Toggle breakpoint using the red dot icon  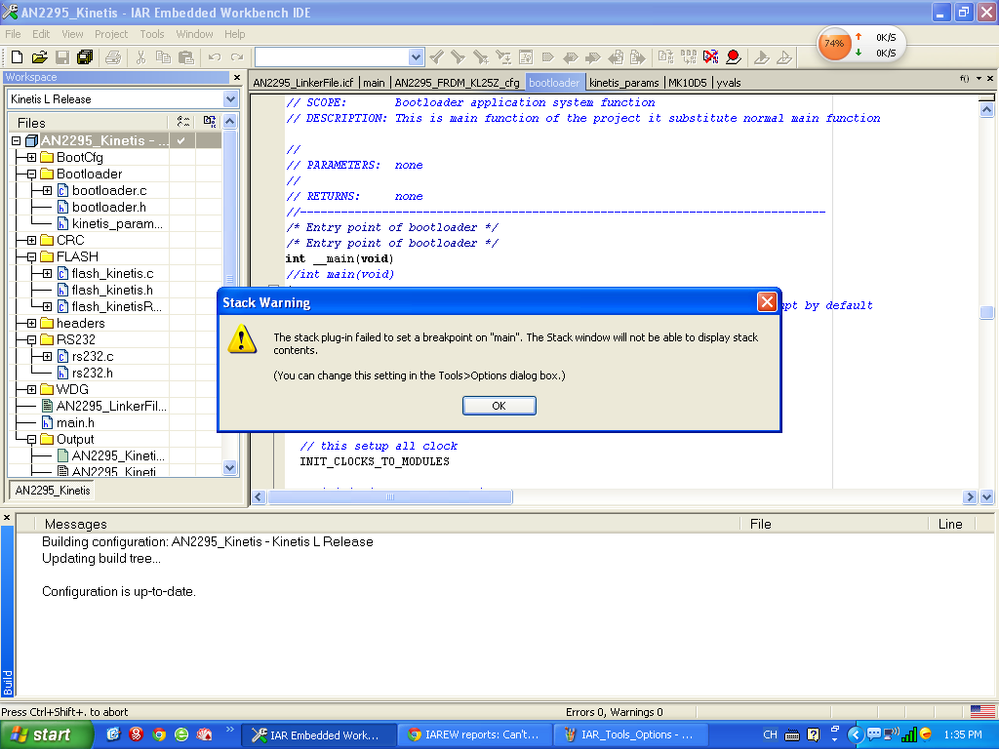pos(733,57)
